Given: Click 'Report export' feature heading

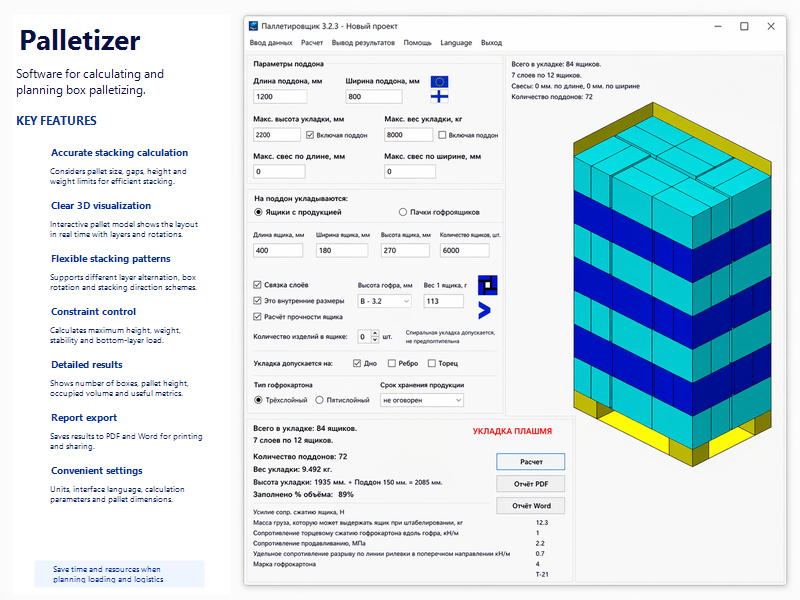Looking at the screenshot, I should point(84,417).
